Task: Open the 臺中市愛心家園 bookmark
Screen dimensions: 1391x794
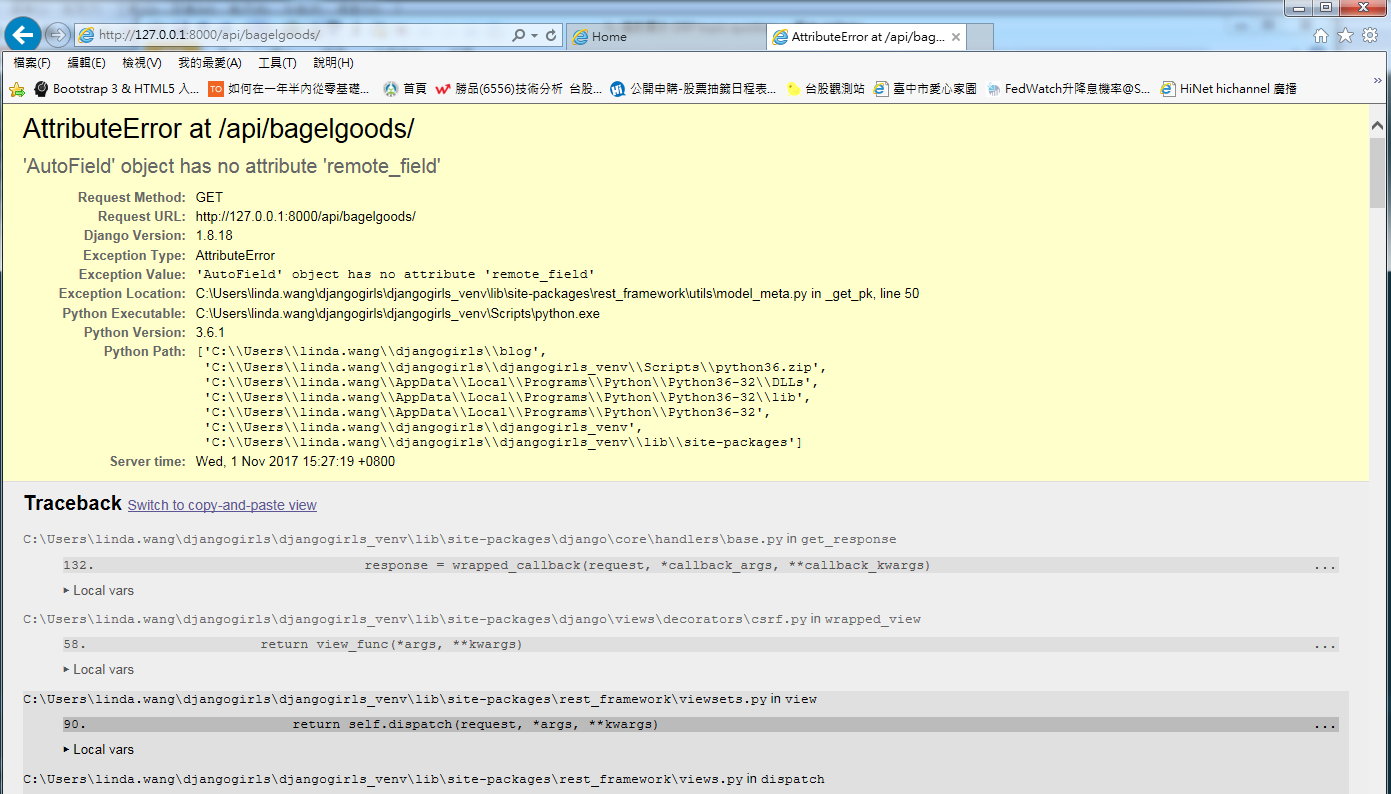Action: tap(937, 89)
